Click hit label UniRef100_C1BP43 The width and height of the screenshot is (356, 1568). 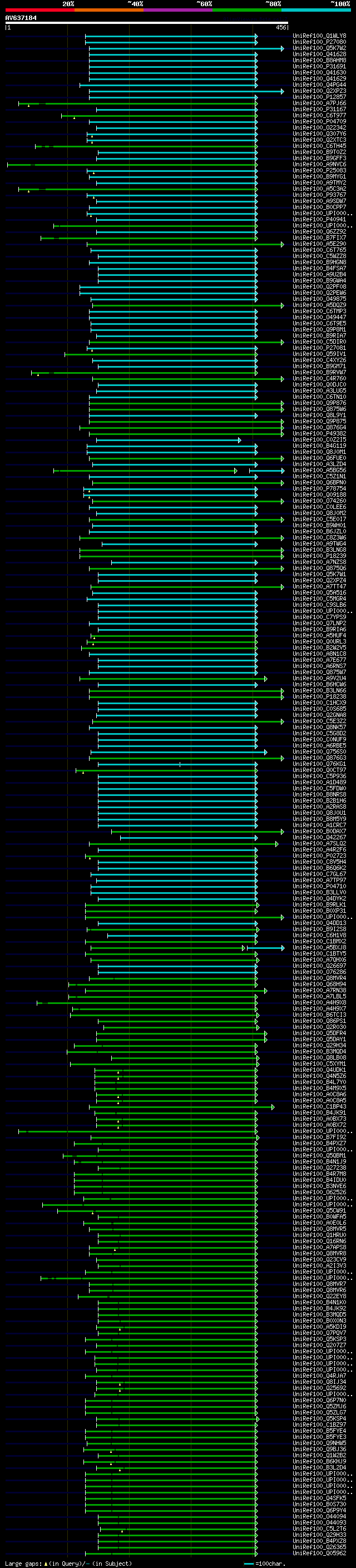(x=319, y=1107)
